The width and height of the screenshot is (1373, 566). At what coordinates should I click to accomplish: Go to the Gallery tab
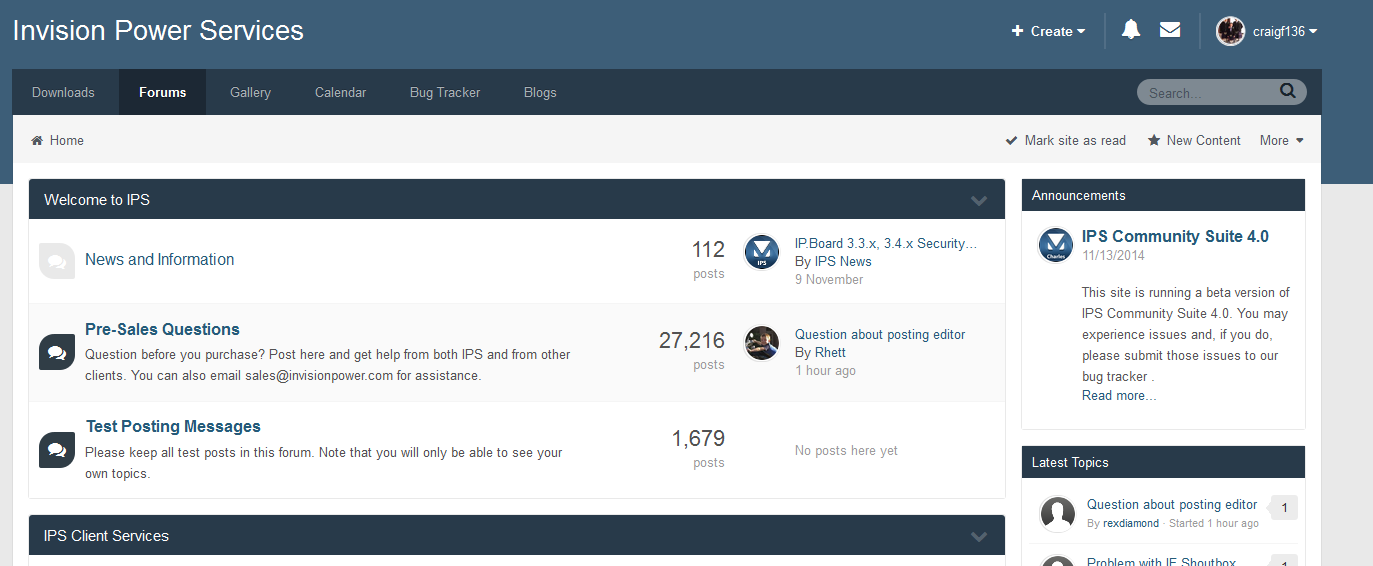[x=250, y=92]
